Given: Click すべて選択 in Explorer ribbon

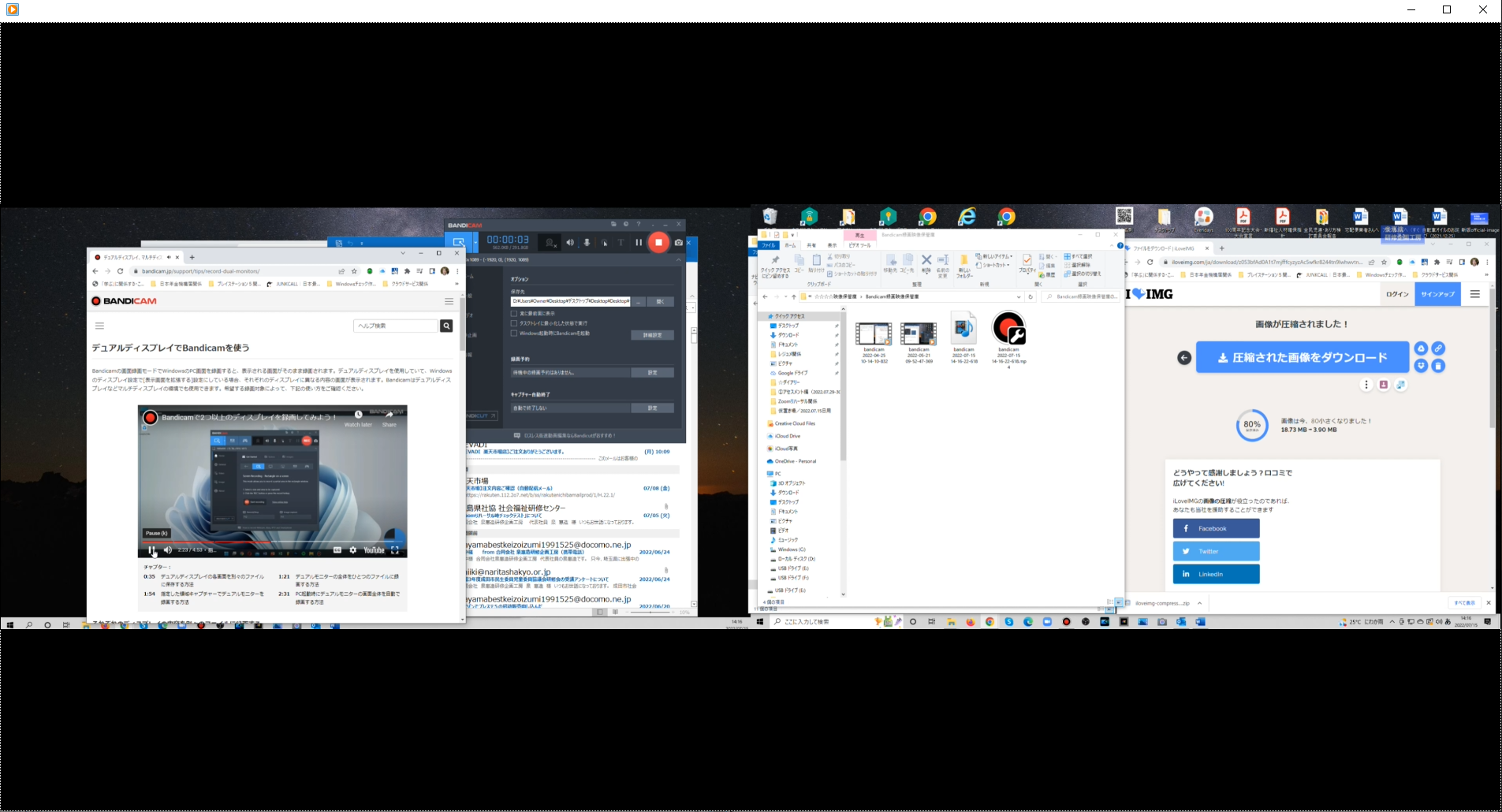Looking at the screenshot, I should 1078,256.
